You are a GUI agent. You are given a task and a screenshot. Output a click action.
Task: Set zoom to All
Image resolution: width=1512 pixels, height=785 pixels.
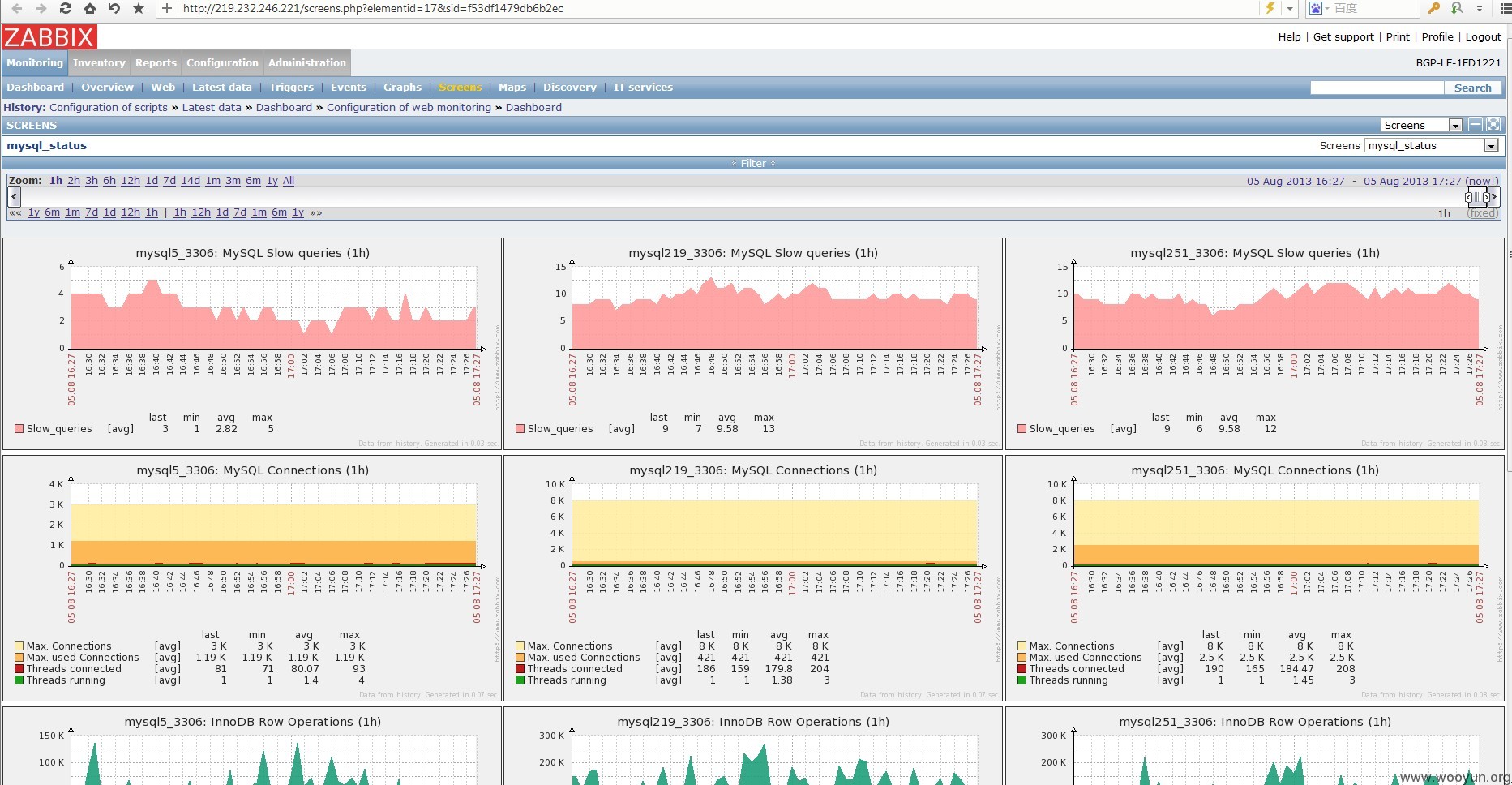[289, 181]
